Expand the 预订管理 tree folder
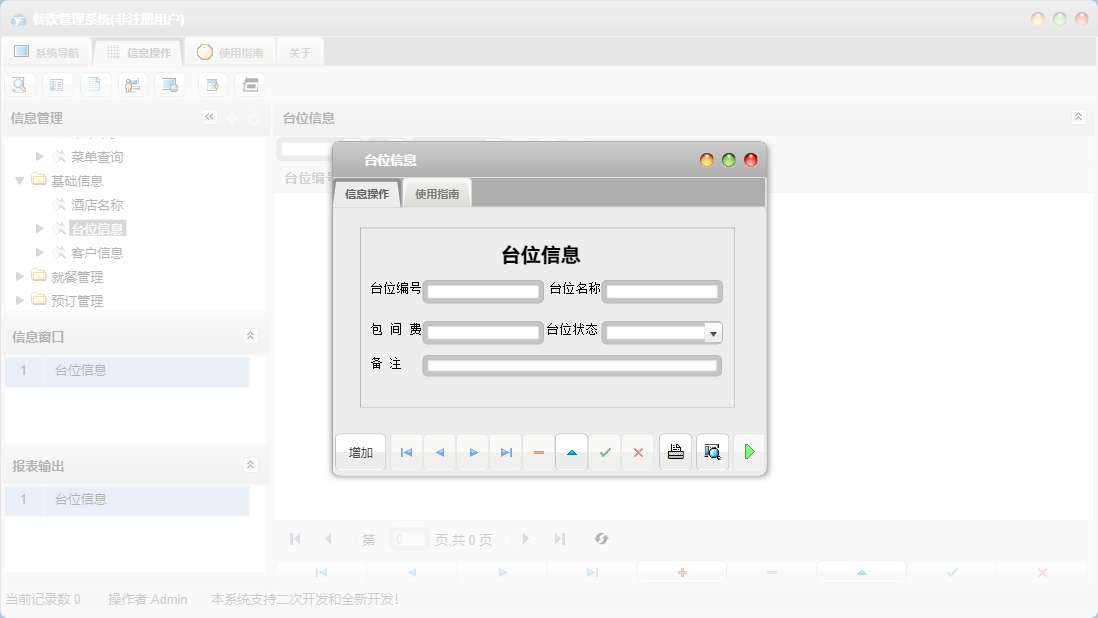The width and height of the screenshot is (1098, 618). 20,301
